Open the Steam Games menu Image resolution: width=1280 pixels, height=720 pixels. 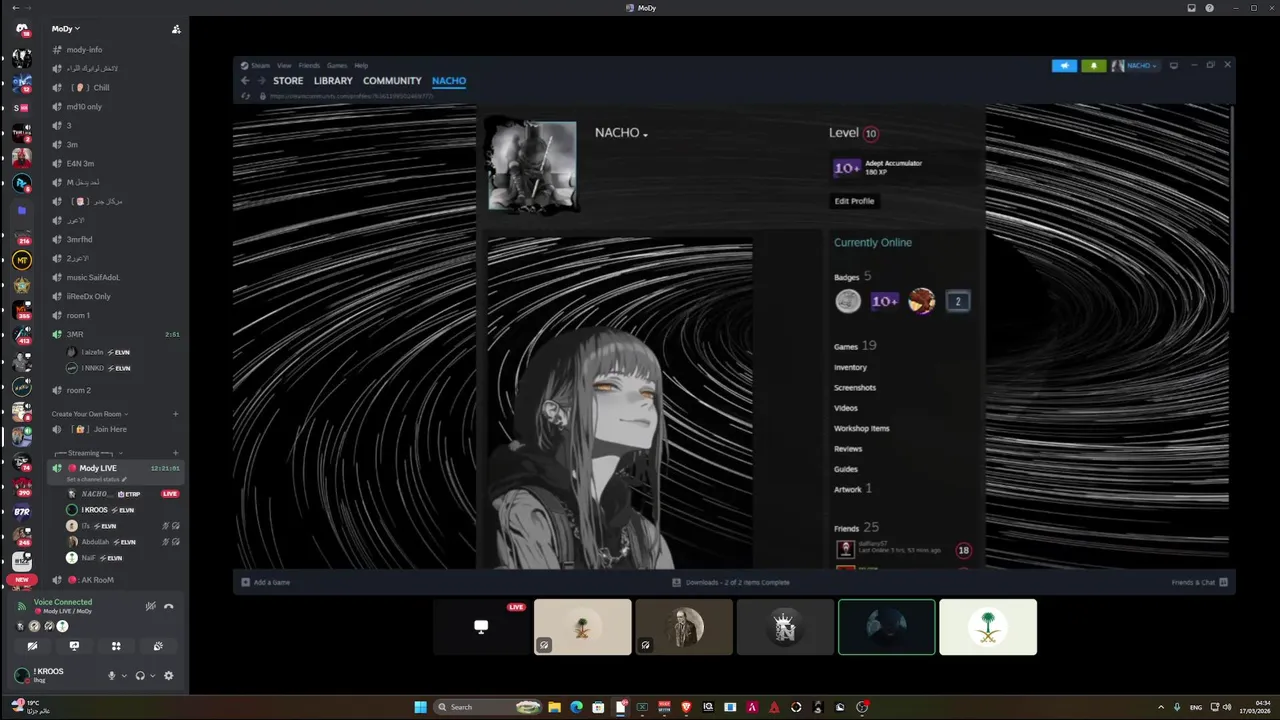pyautogui.click(x=337, y=65)
